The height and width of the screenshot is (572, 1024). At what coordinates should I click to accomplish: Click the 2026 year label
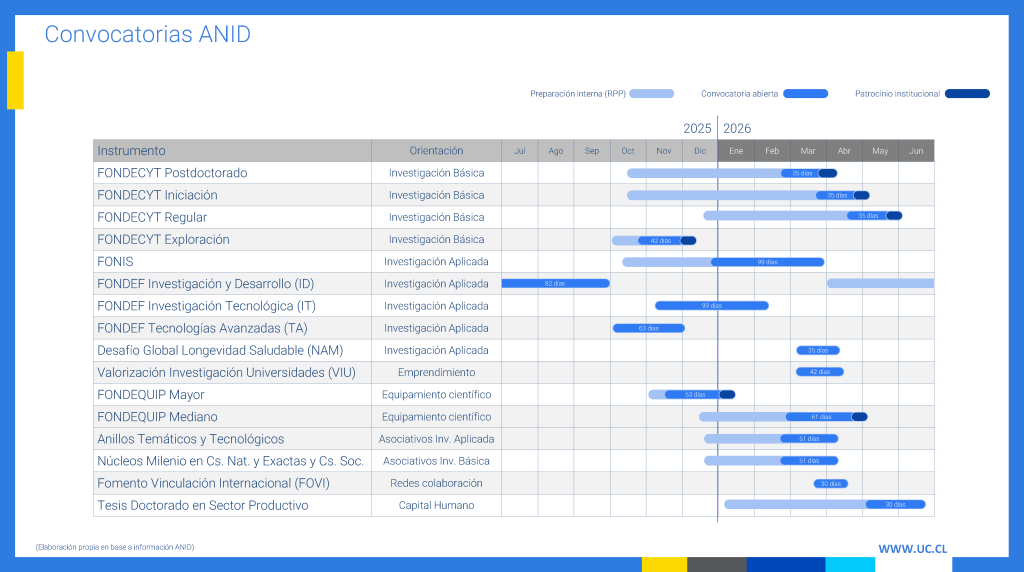[x=737, y=129]
